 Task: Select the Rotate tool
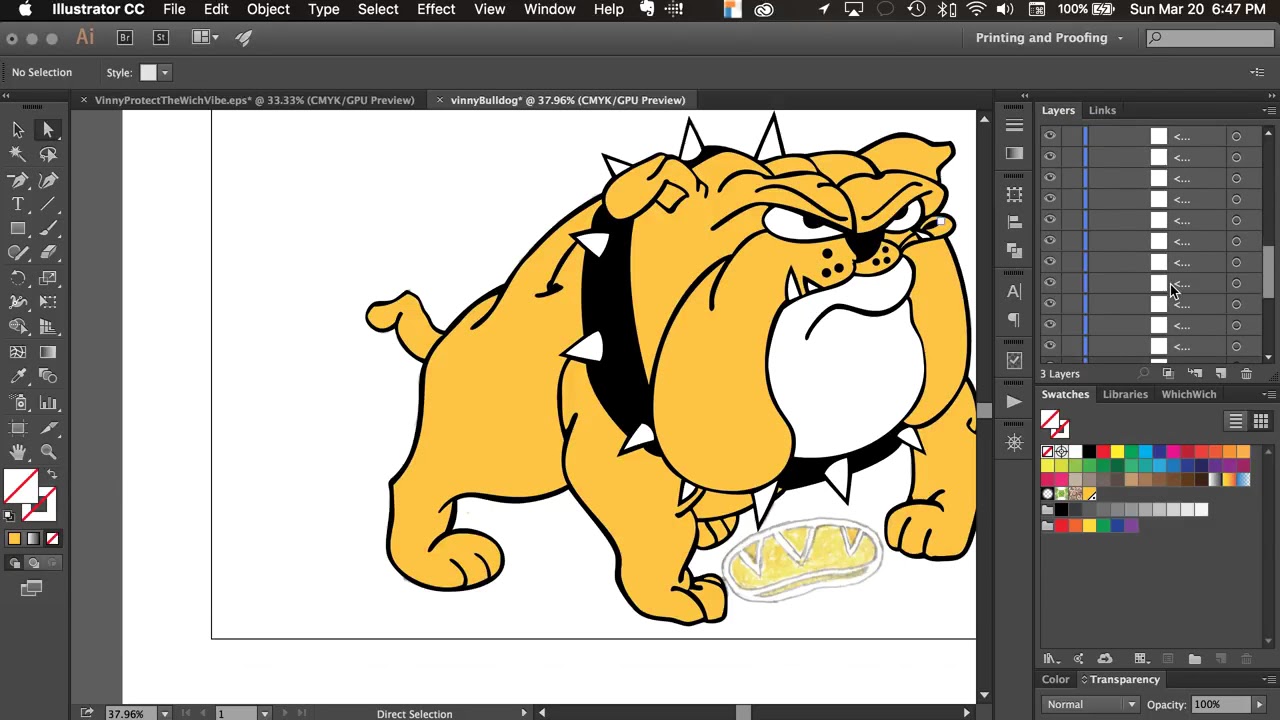pyautogui.click(x=18, y=278)
